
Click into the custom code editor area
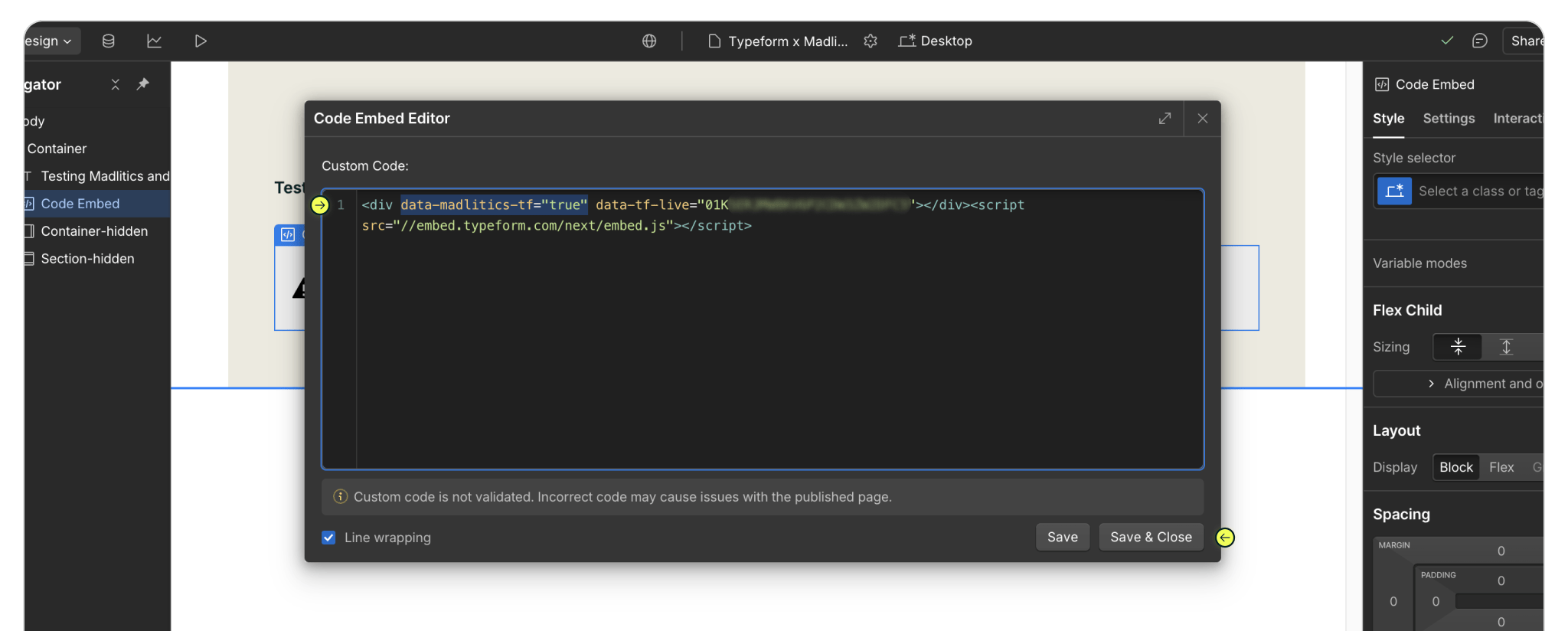coord(763,329)
